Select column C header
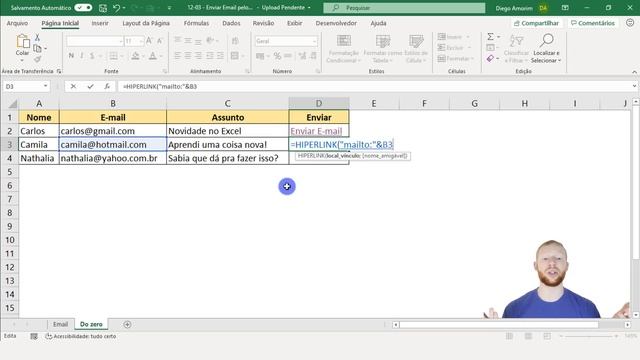This screenshot has width=640, height=360. coord(227,104)
